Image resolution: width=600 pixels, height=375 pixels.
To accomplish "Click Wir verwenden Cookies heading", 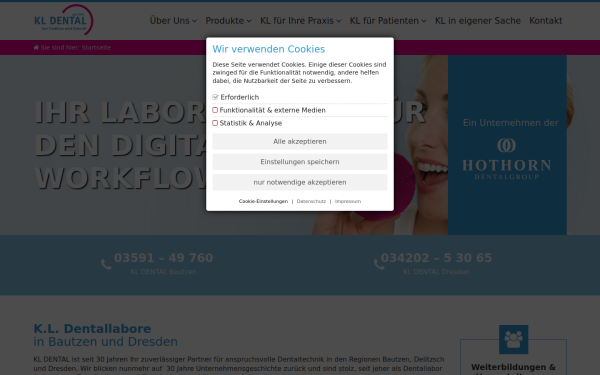I will (x=269, y=49).
